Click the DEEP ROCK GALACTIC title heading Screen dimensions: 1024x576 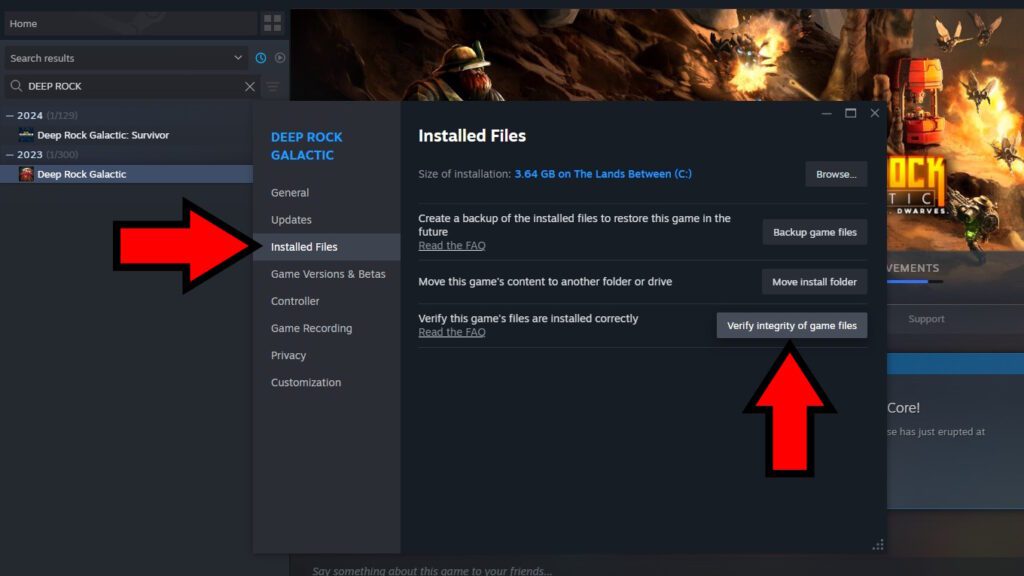click(306, 146)
